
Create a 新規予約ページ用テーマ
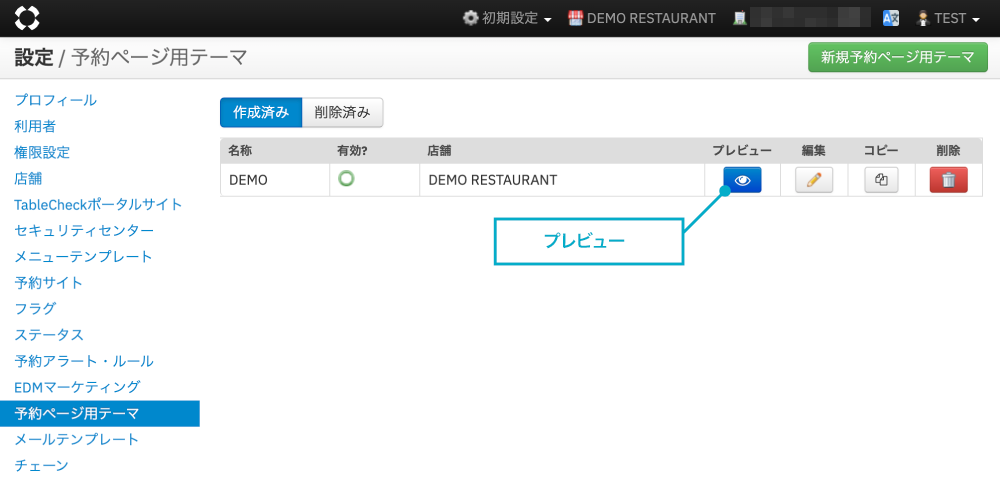coord(897,58)
